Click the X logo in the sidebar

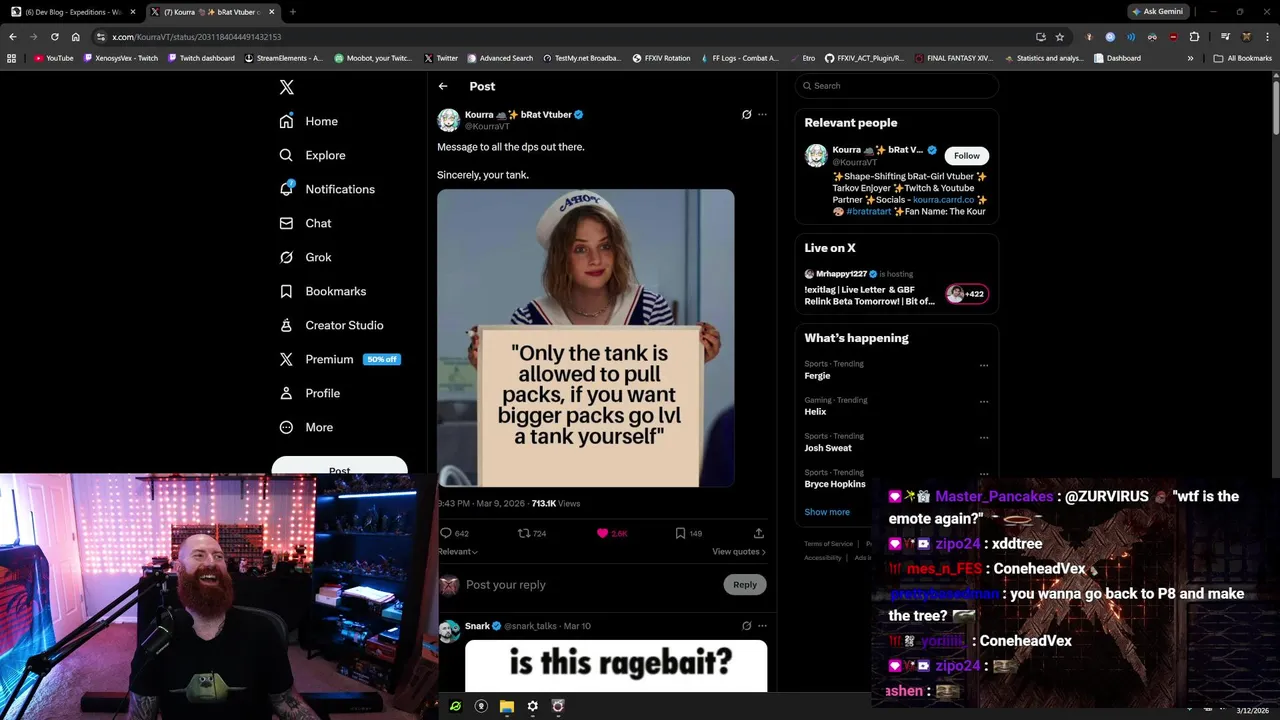286,87
